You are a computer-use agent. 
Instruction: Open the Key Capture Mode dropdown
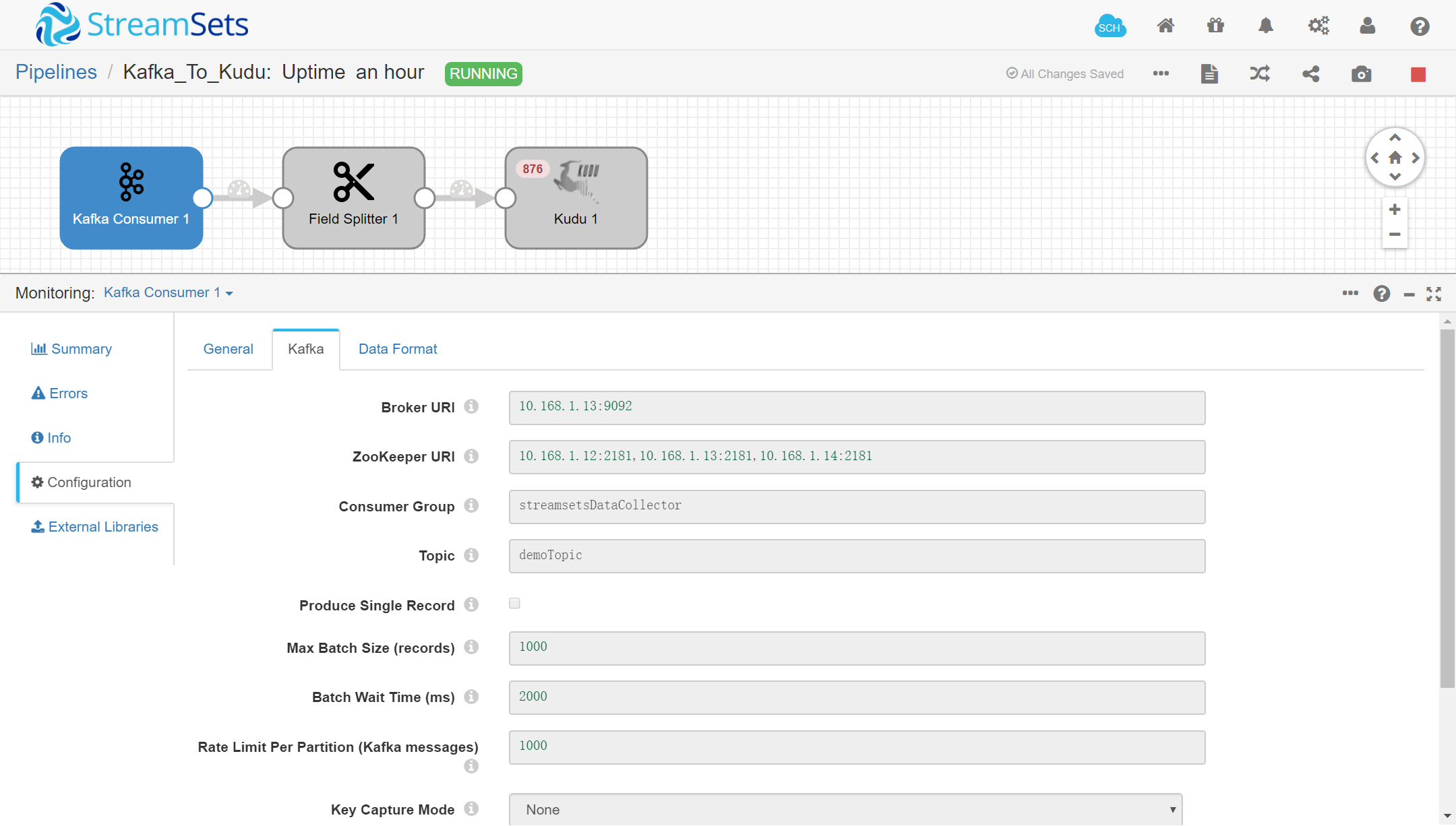[x=845, y=809]
